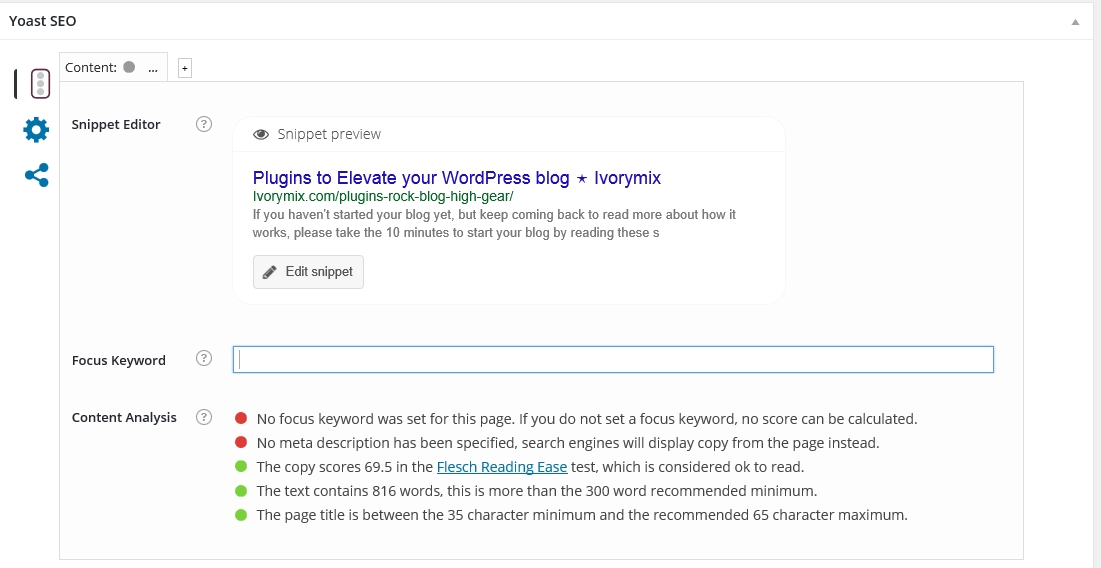This screenshot has width=1101, height=568.
Task: Click the 'text contains 816 words' message
Action: pos(537,491)
